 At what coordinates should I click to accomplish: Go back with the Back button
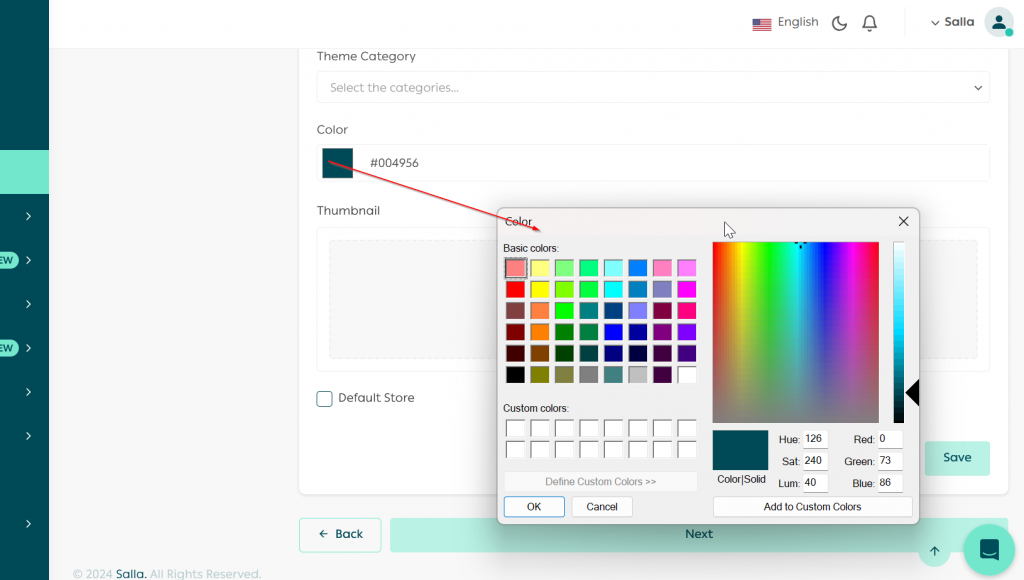point(340,534)
